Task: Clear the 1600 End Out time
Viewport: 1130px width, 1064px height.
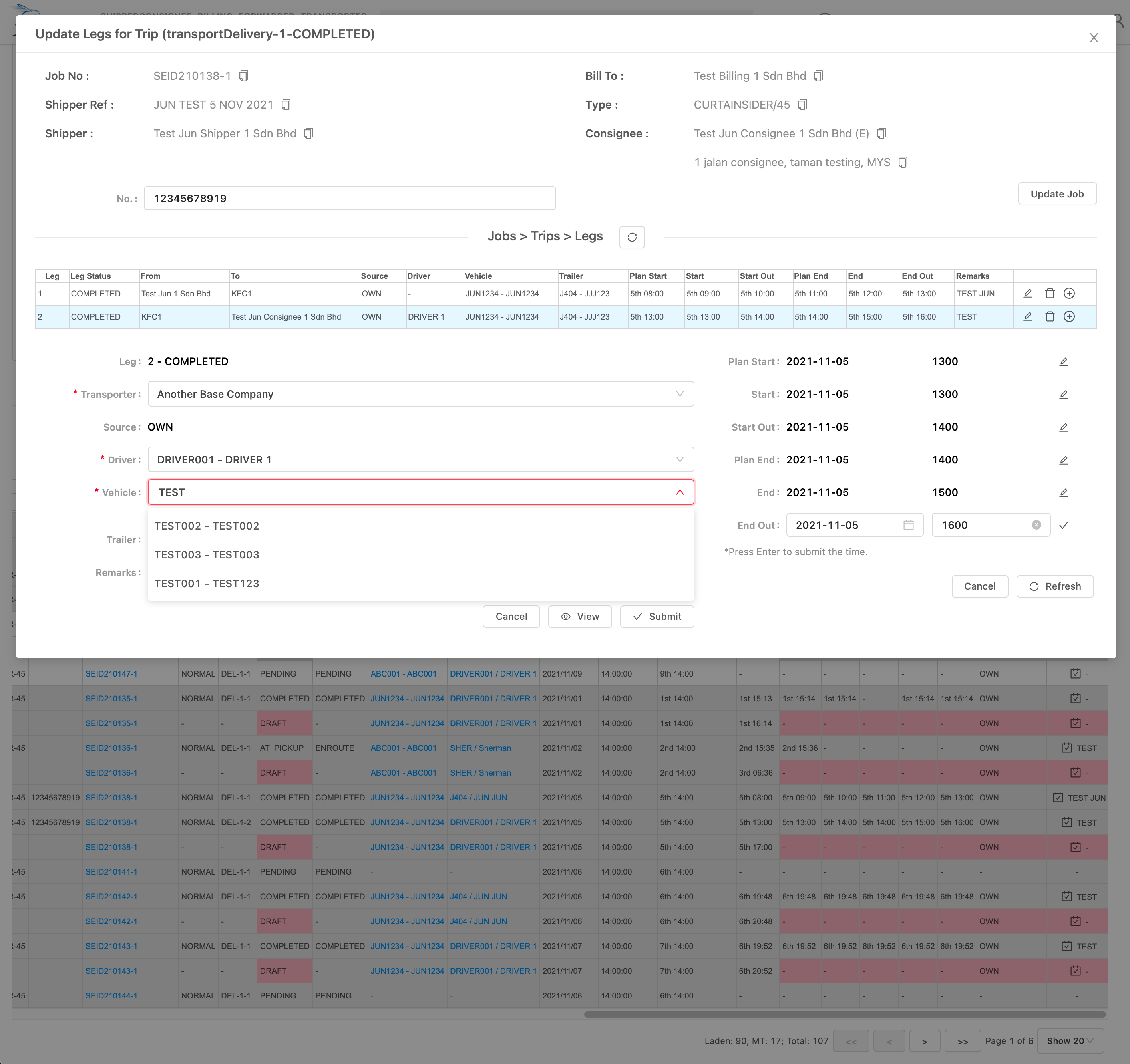Action: pos(1036,525)
